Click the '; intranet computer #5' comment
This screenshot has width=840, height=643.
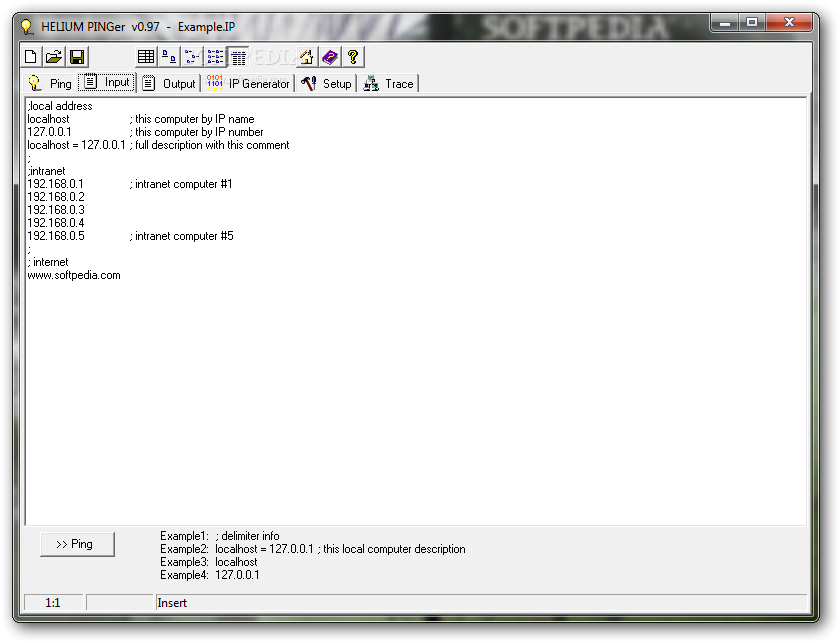[182, 236]
